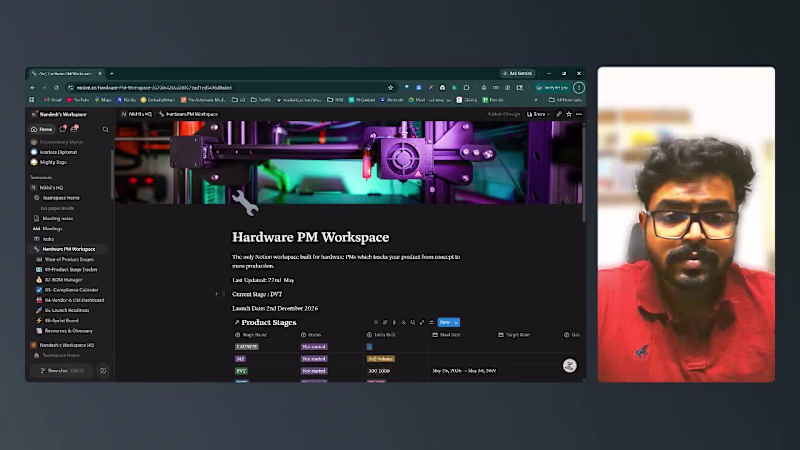Open the Share menu in Notion top bar

(x=537, y=114)
